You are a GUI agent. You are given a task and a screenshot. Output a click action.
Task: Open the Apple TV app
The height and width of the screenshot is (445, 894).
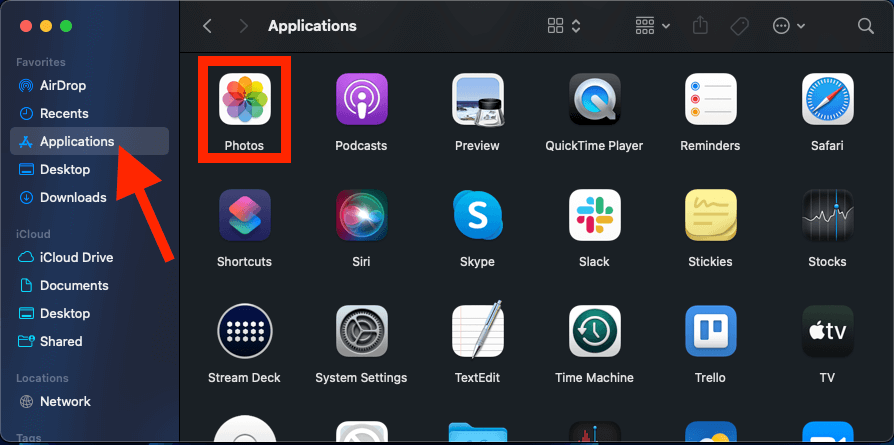click(x=827, y=331)
